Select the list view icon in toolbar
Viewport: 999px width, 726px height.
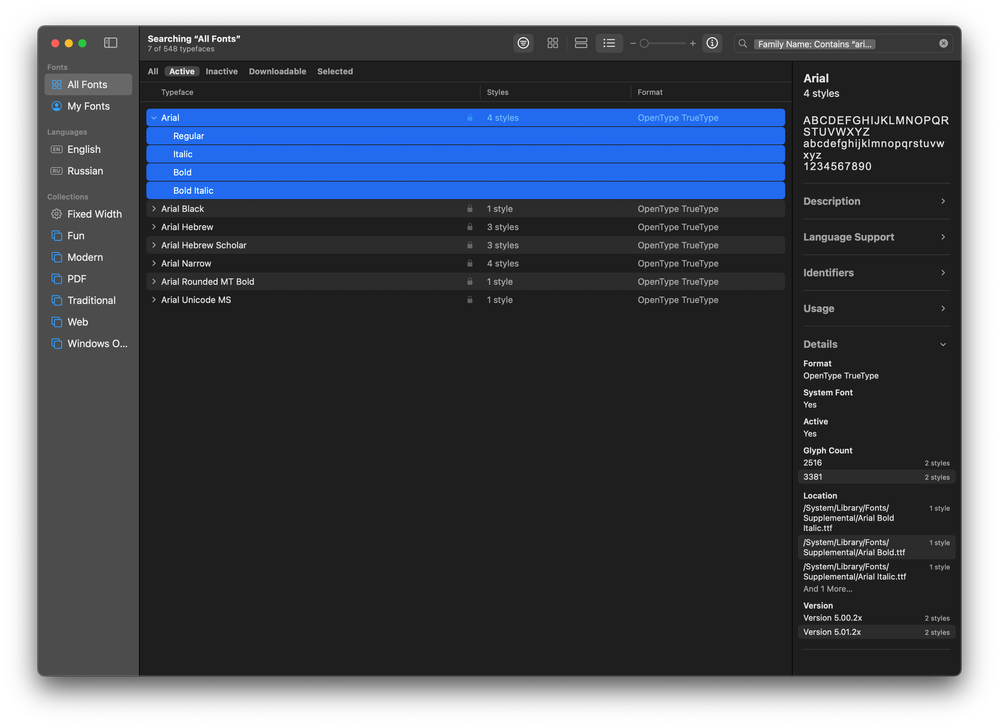point(609,43)
